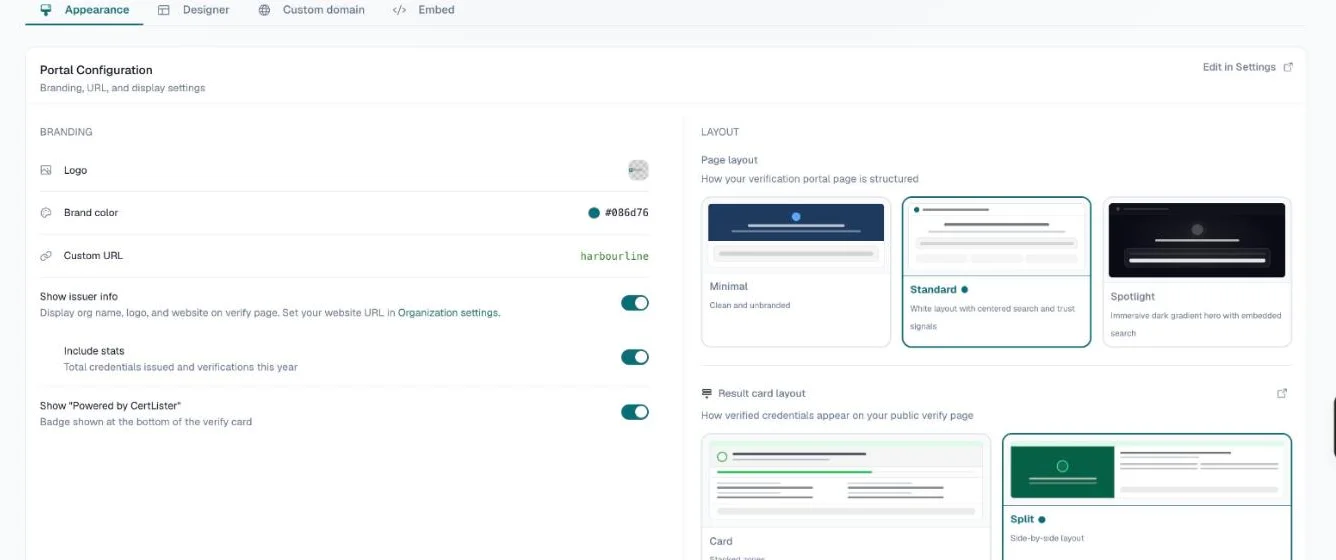Screen dimensions: 1336x560
Task: Click the Brand color palette icon
Action: pos(46,213)
